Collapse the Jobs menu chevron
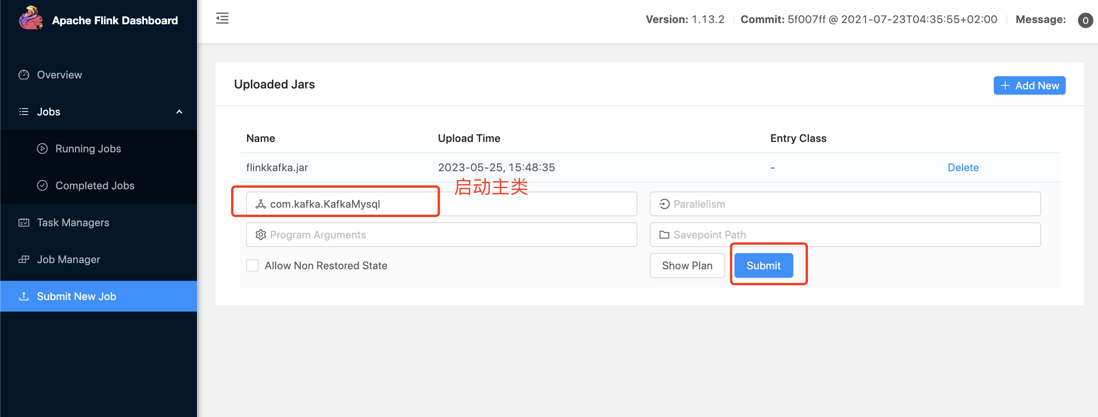This screenshot has height=417, width=1098. (x=179, y=112)
